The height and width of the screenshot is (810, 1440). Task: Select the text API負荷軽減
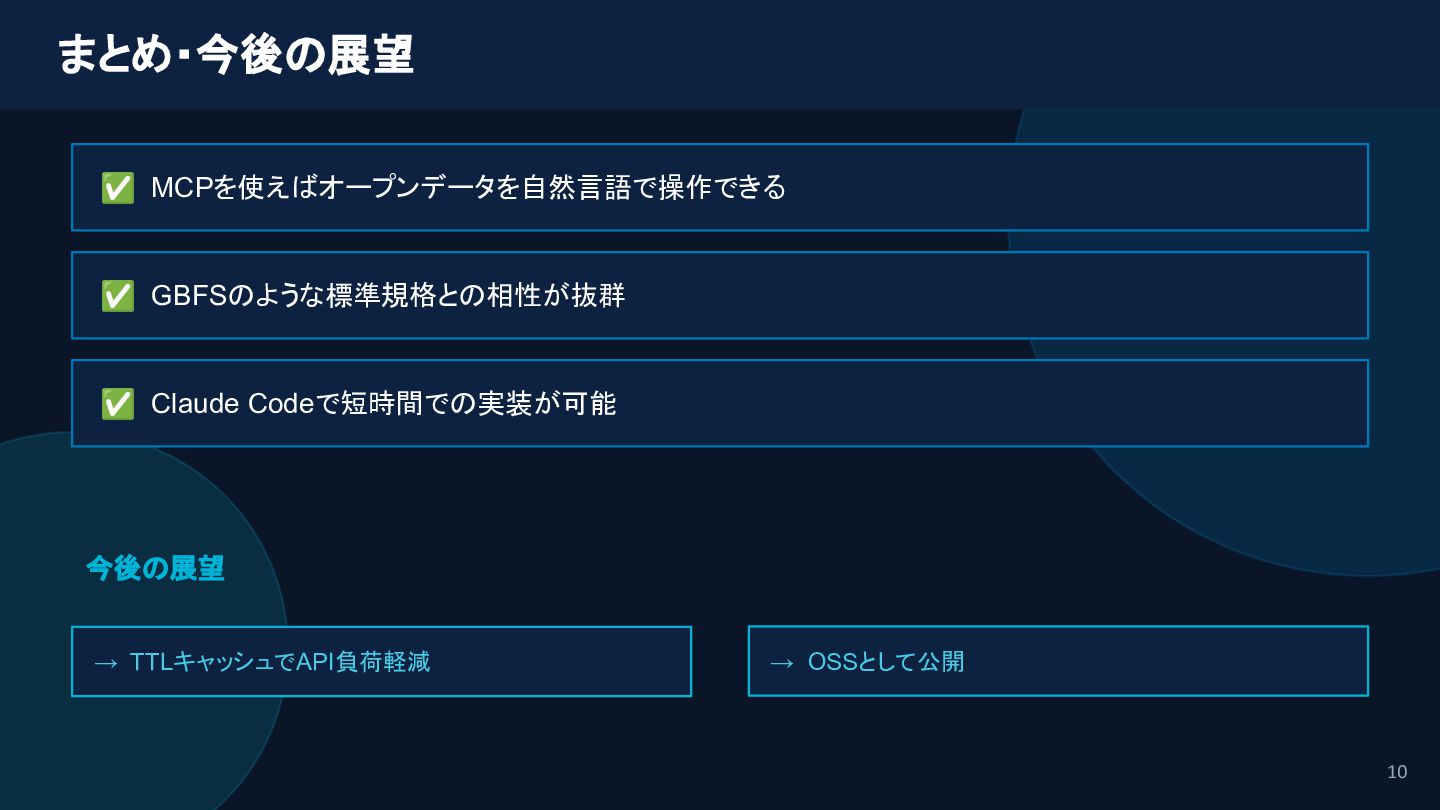click(363, 662)
